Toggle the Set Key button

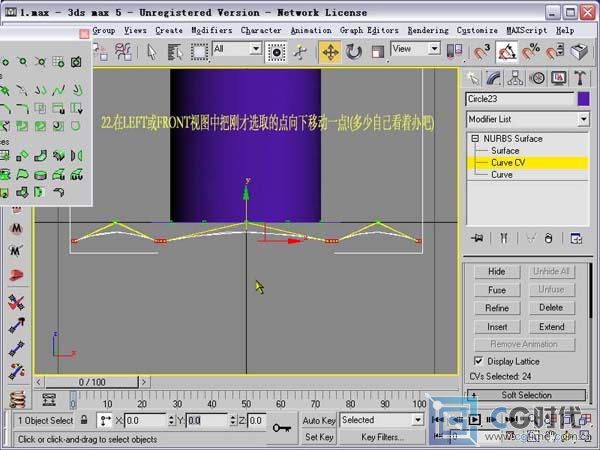tap(319, 437)
